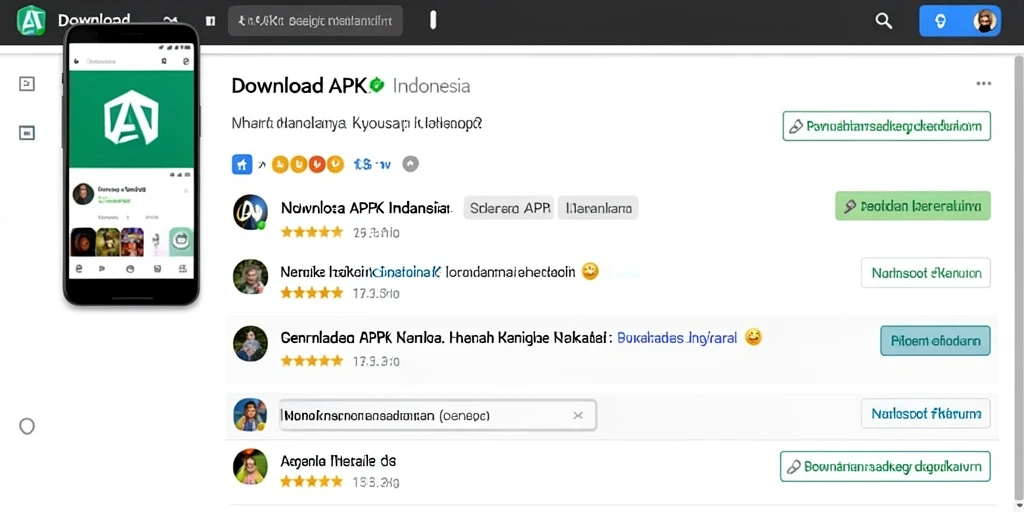
Task: Select the first sidebar panel icon
Action: [x=27, y=84]
